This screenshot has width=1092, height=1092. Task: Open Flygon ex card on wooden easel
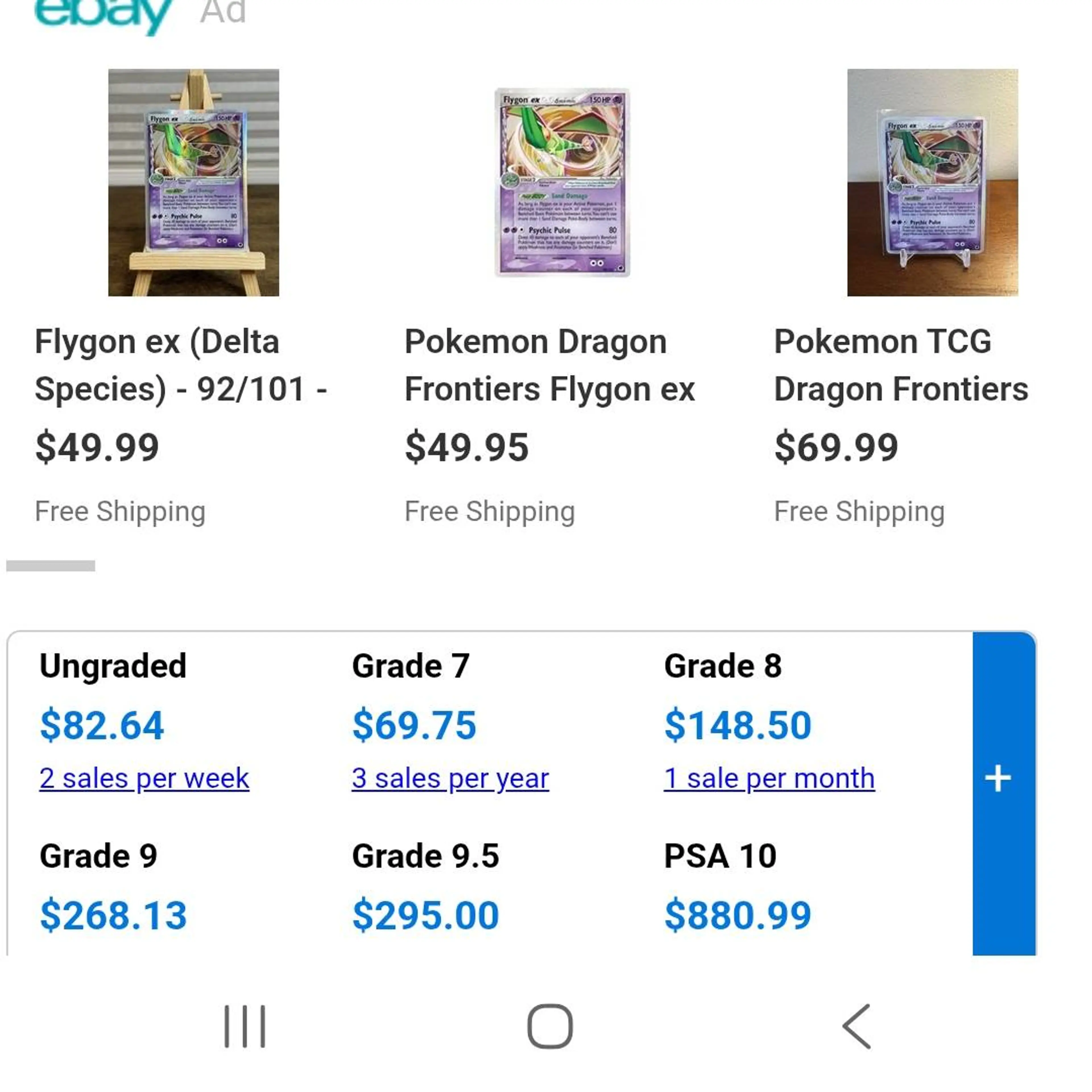193,182
